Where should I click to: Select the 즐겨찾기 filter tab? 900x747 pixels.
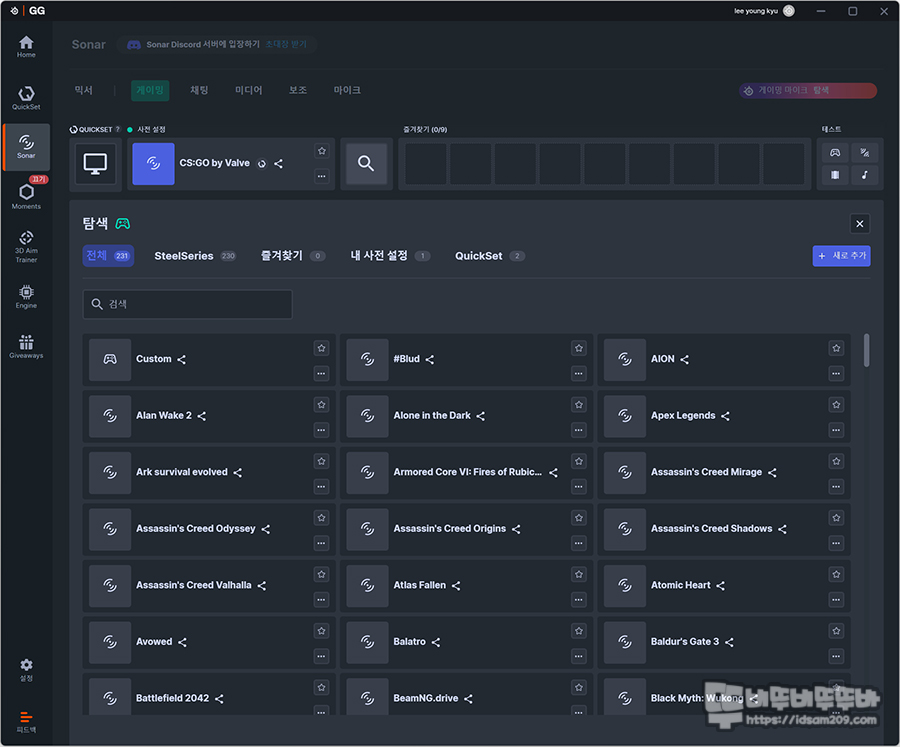[x=293, y=256]
